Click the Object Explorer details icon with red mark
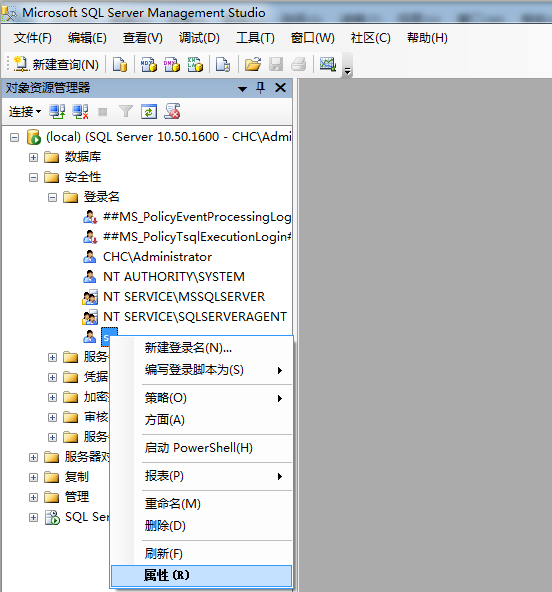Screen dimensions: 552x592 tap(172, 112)
